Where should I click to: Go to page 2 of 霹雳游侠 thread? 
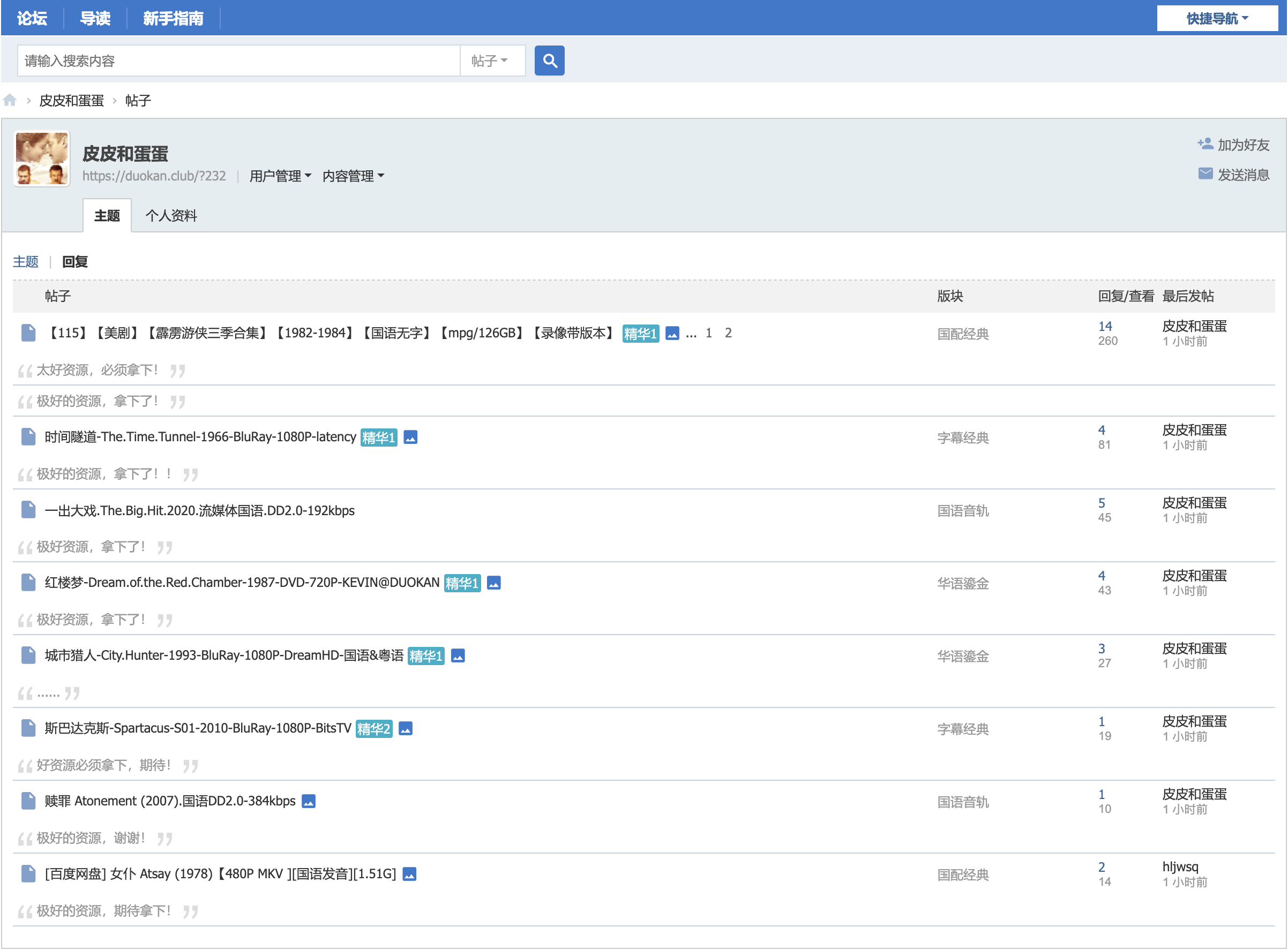pos(728,333)
